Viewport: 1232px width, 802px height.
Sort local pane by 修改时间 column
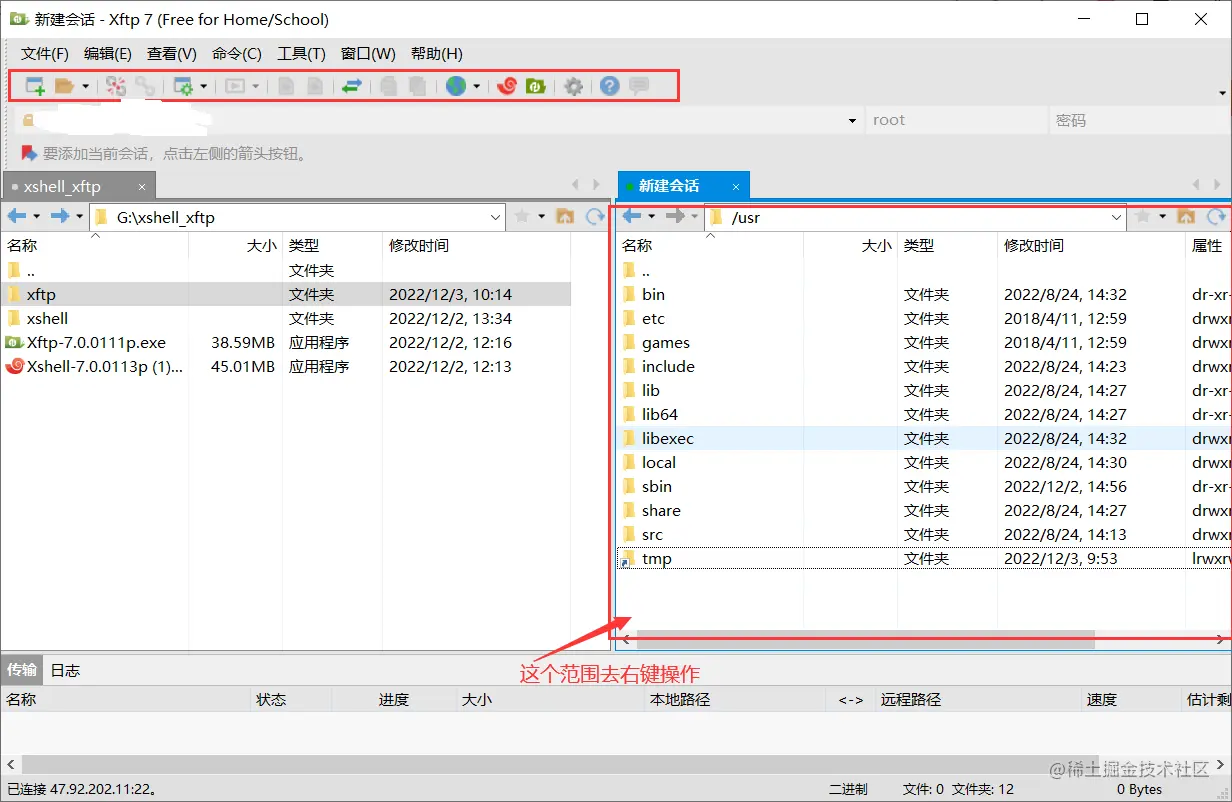(x=476, y=245)
